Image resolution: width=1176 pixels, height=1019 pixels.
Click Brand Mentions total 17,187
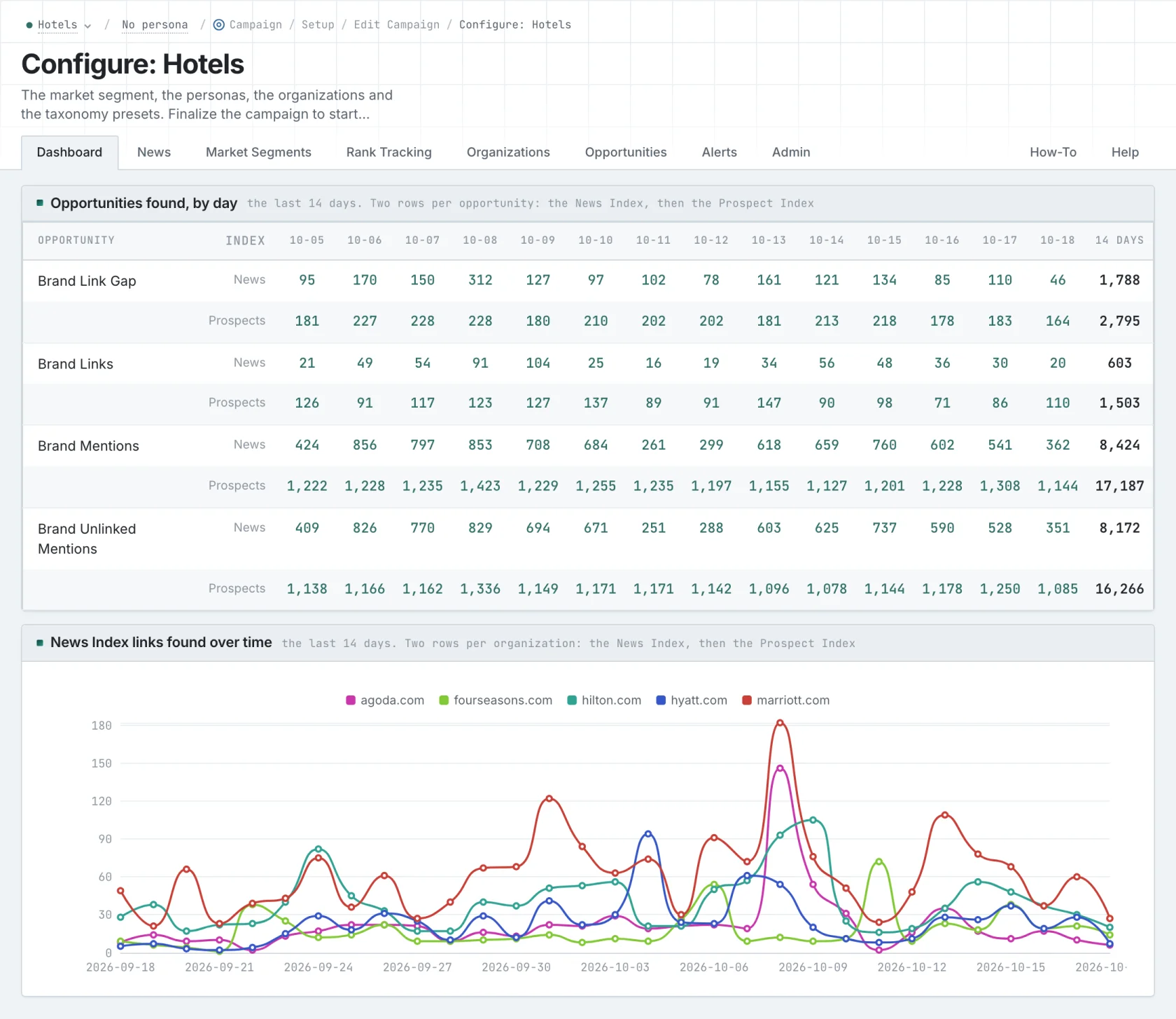pos(1119,486)
